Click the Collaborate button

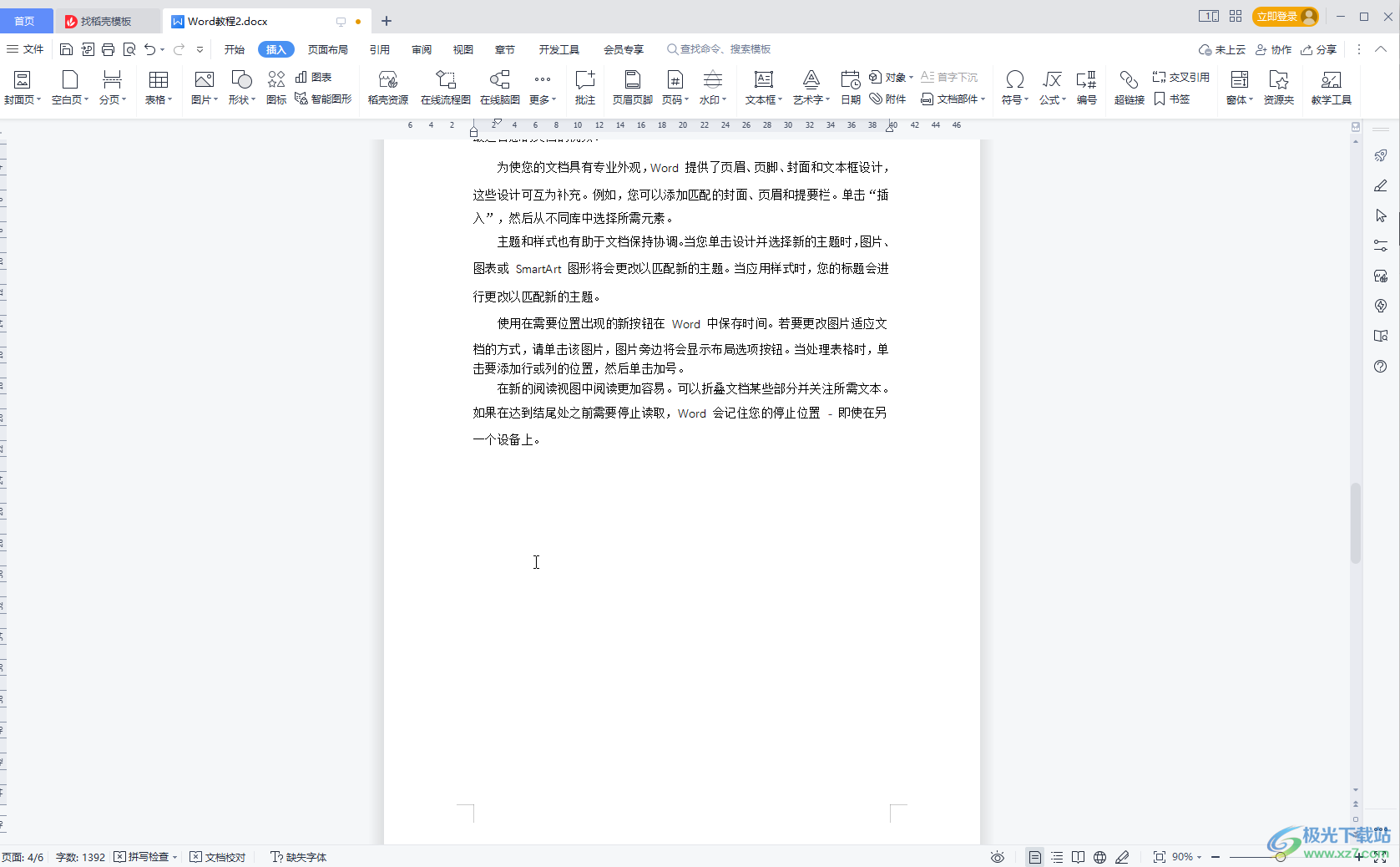pyautogui.click(x=1274, y=49)
